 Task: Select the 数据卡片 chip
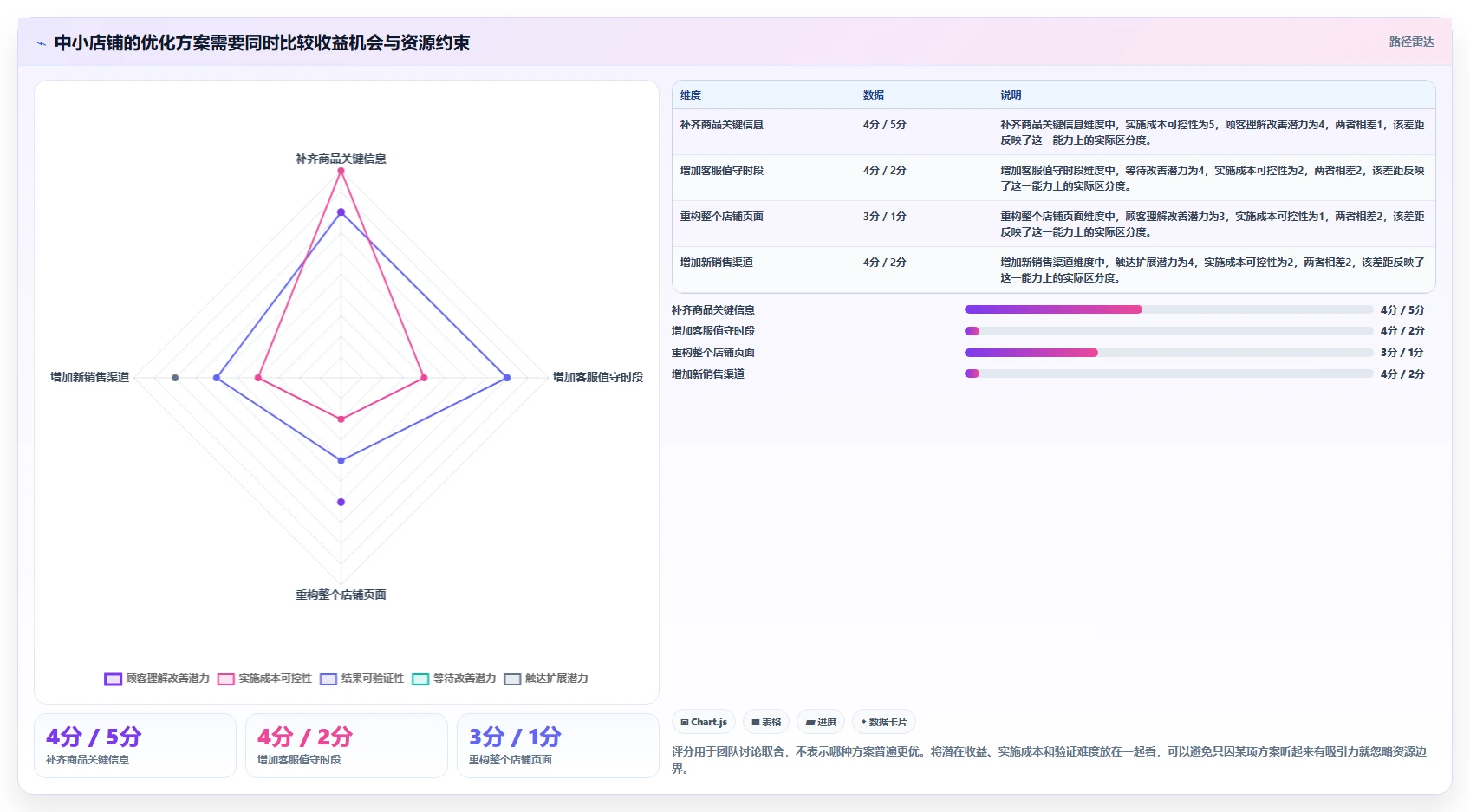pyautogui.click(x=884, y=722)
